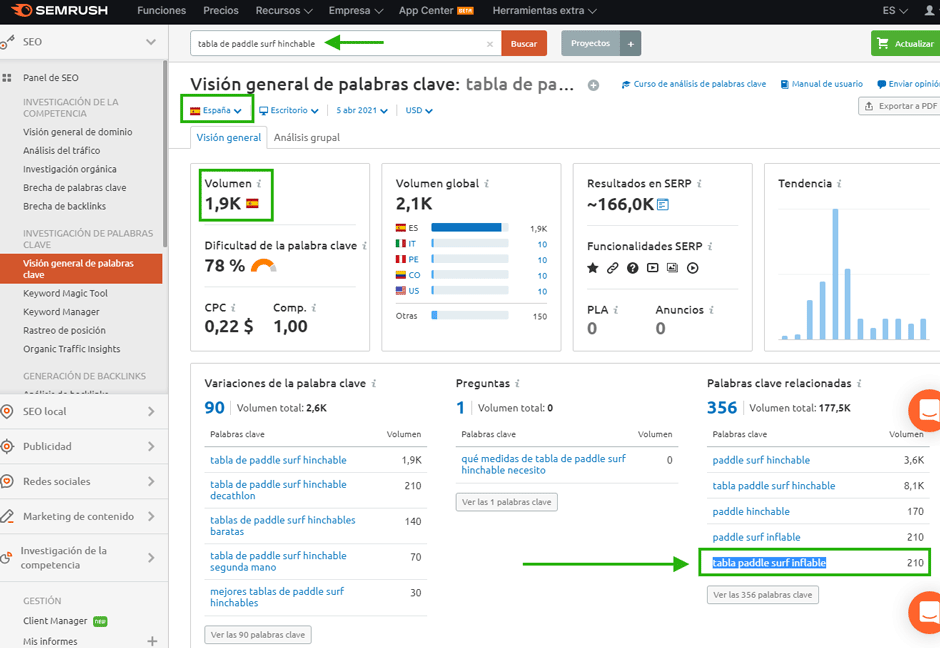Click the plus icon beside the keyword title
940x648 pixels.
click(593, 85)
